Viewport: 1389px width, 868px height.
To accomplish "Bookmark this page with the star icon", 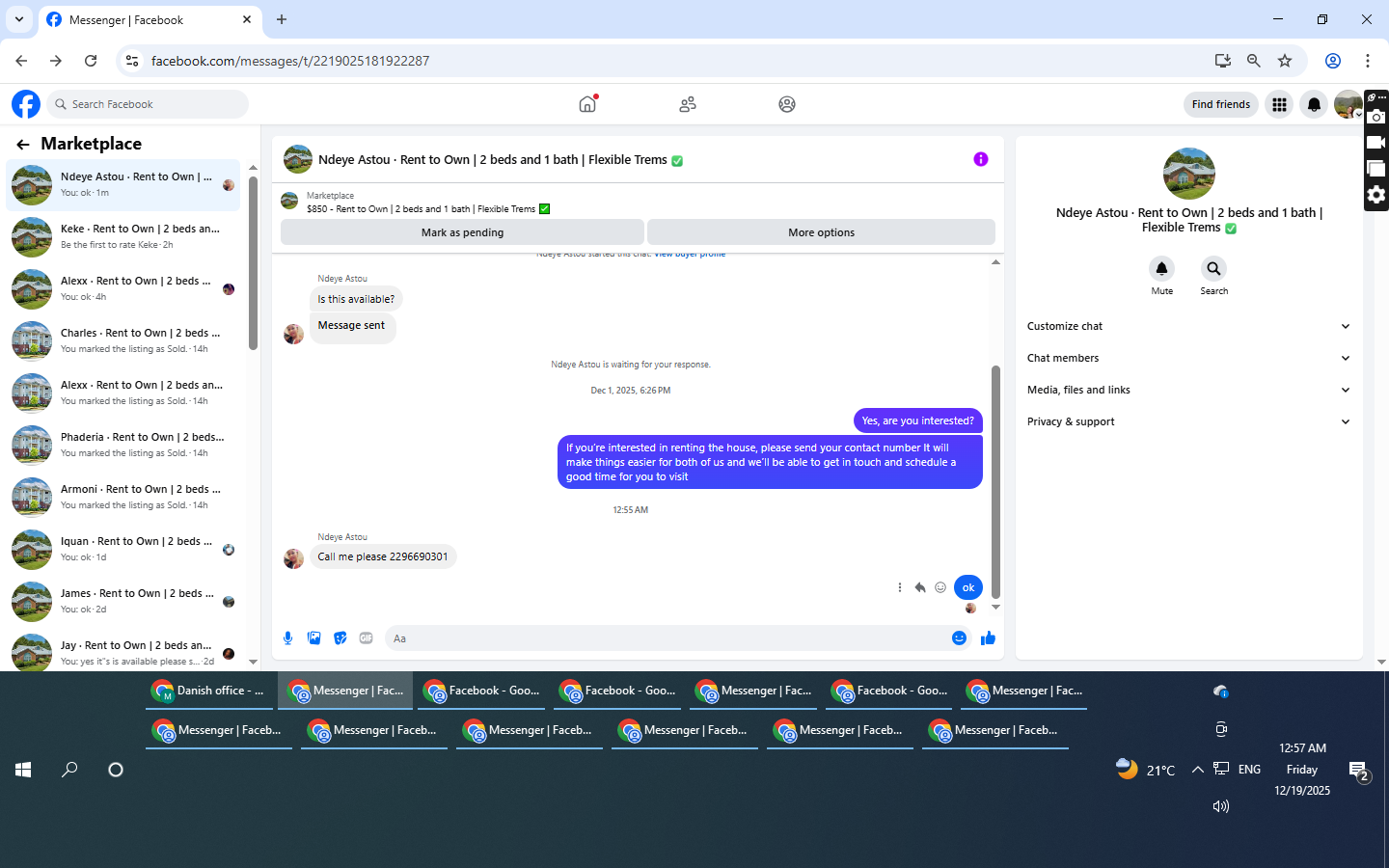I will click(1285, 61).
